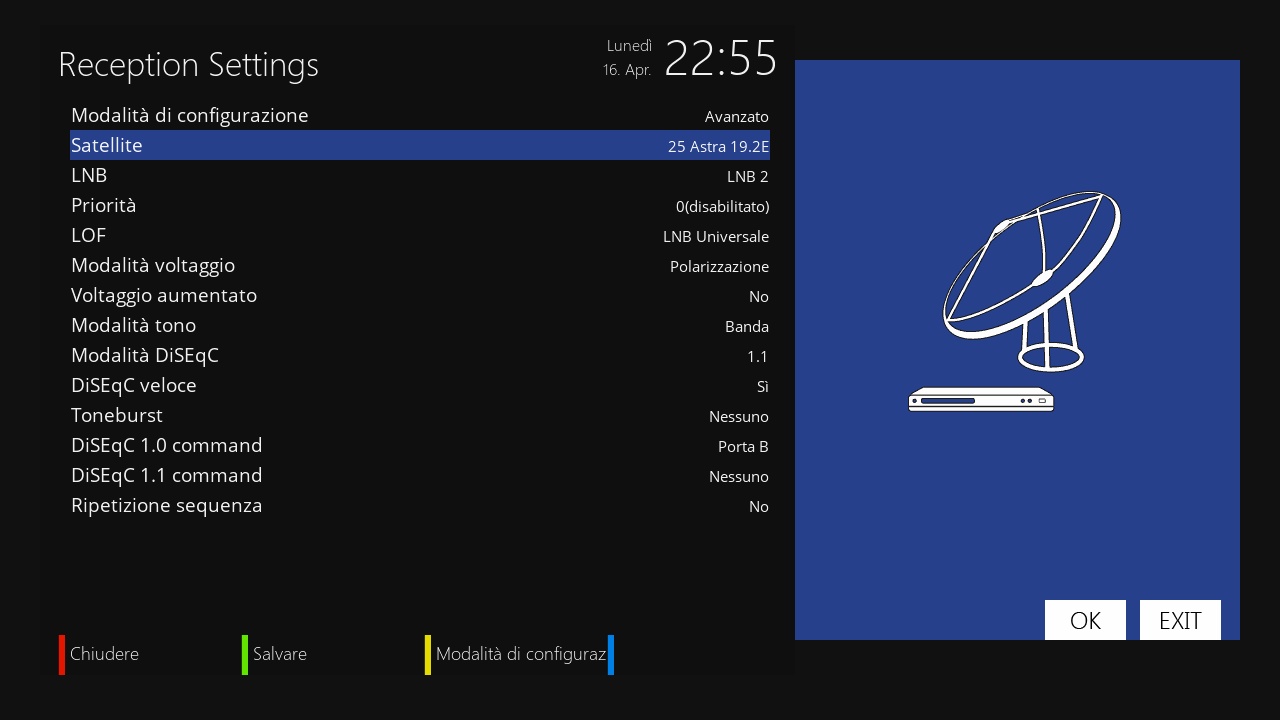Image resolution: width=1280 pixels, height=720 pixels.
Task: Change the LNB Universale value
Action: pyautogui.click(x=716, y=237)
